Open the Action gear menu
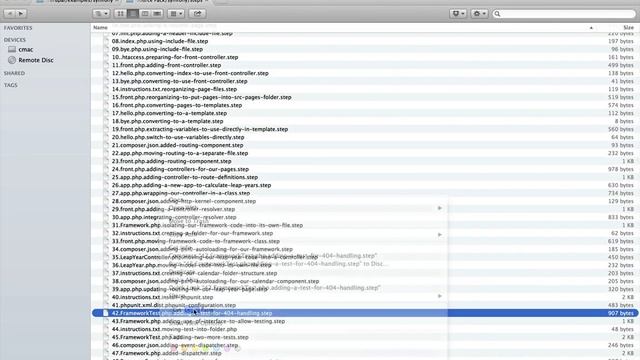The image size is (640, 360). pyautogui.click(x=479, y=13)
